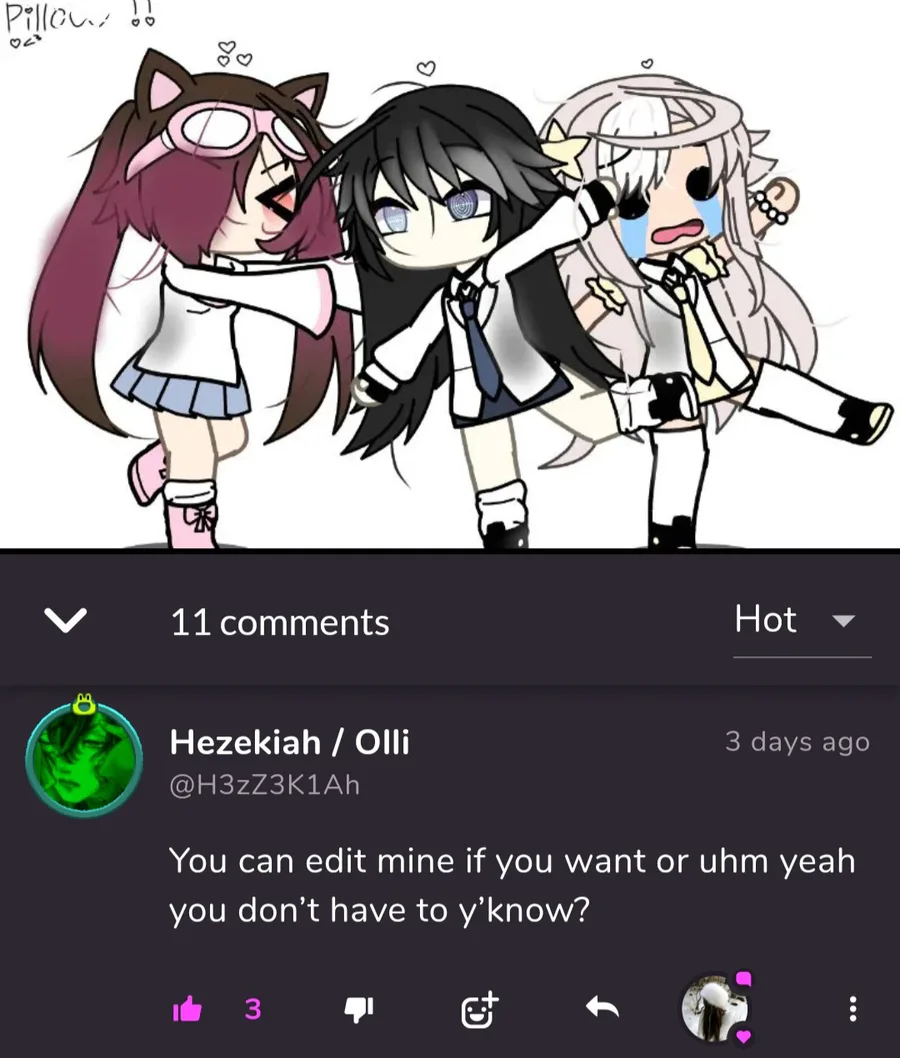
Task: View the Gacha character artwork image
Action: [x=450, y=275]
